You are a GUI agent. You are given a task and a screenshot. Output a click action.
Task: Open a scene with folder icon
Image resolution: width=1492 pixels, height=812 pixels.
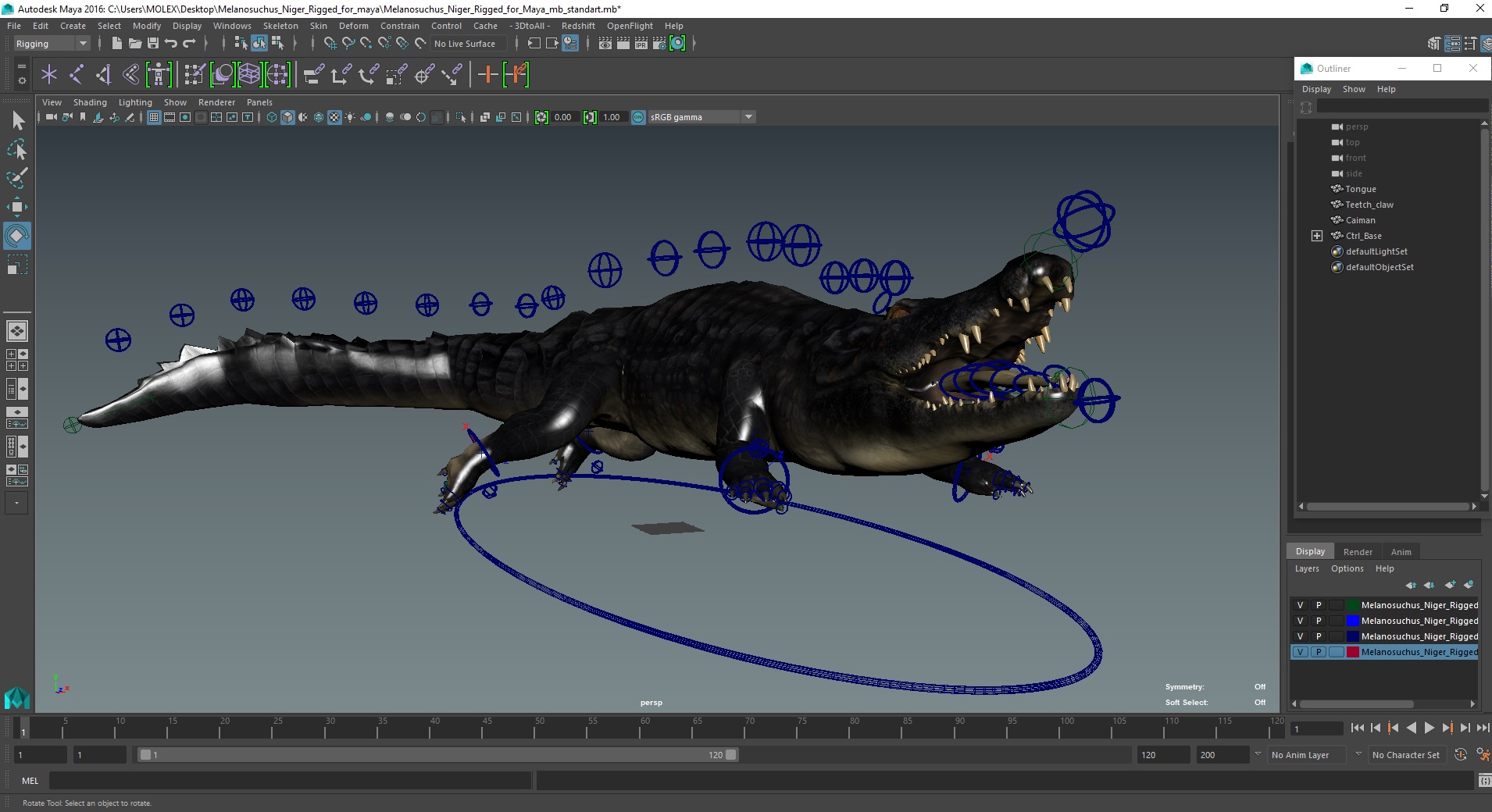point(135,43)
